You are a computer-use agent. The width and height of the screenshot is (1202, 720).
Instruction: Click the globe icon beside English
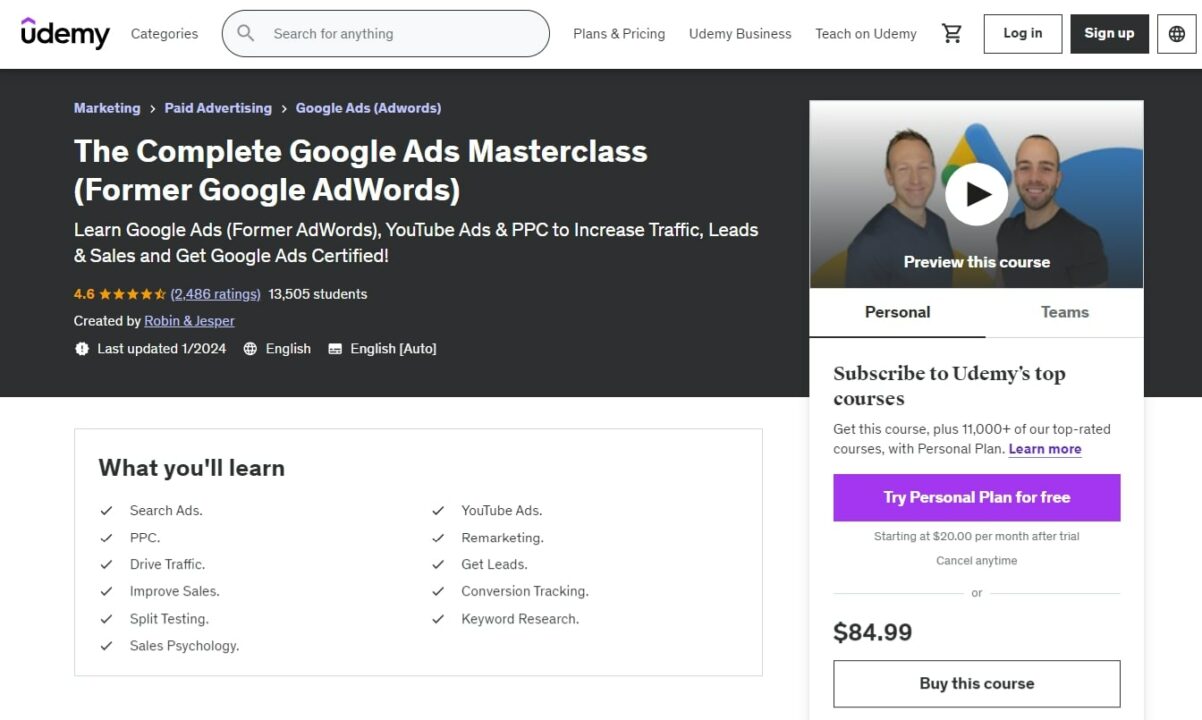(x=250, y=349)
